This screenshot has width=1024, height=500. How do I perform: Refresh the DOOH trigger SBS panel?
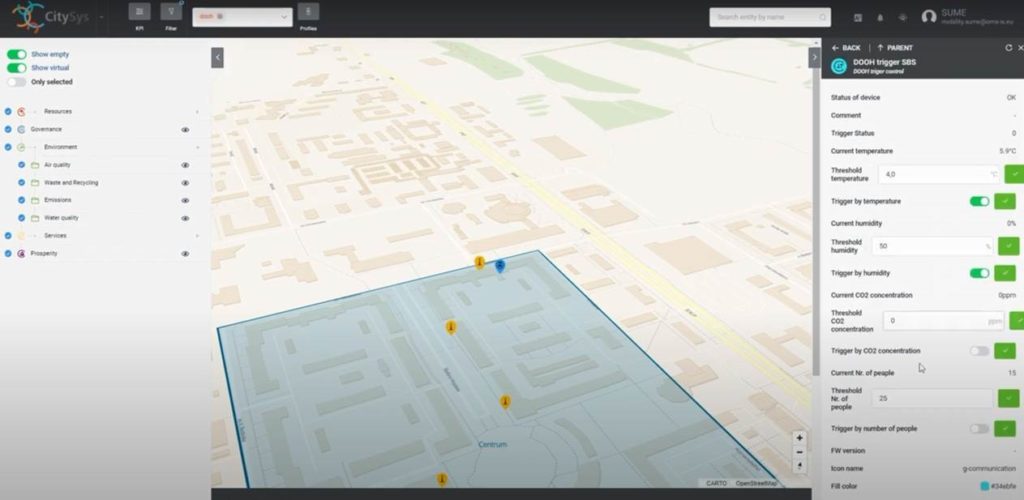[1008, 48]
